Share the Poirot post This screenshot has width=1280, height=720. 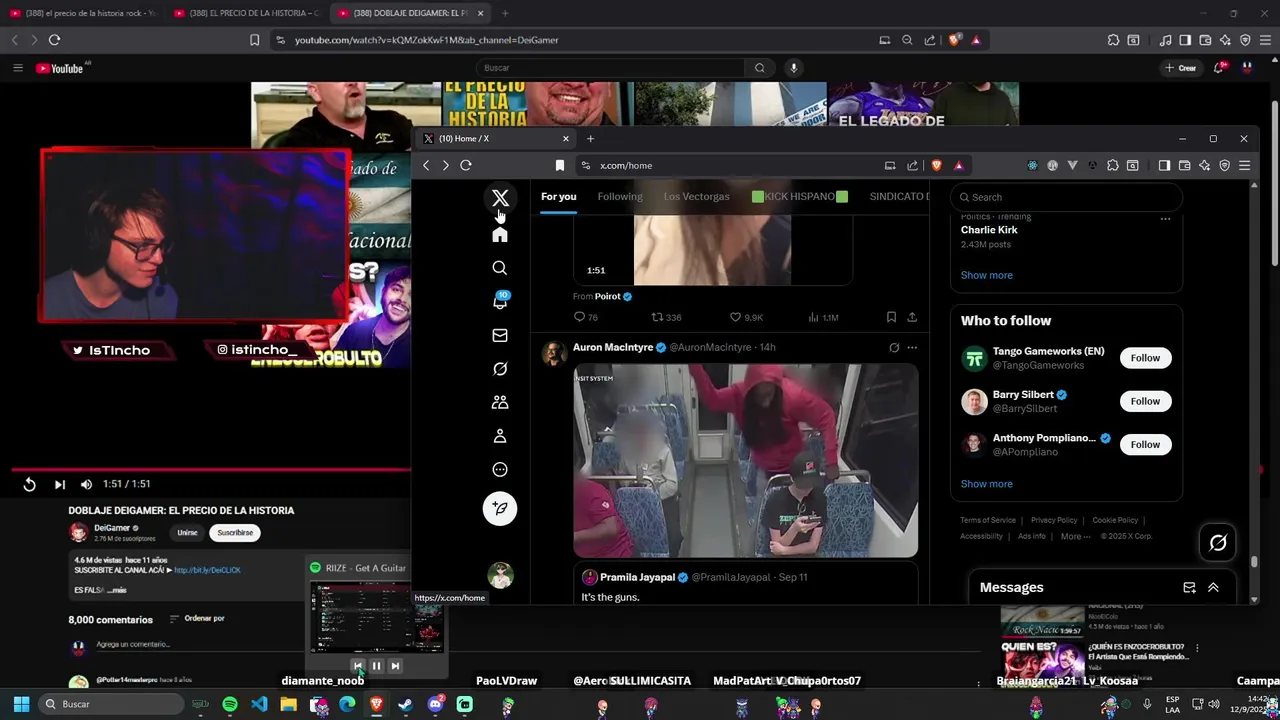click(x=912, y=317)
